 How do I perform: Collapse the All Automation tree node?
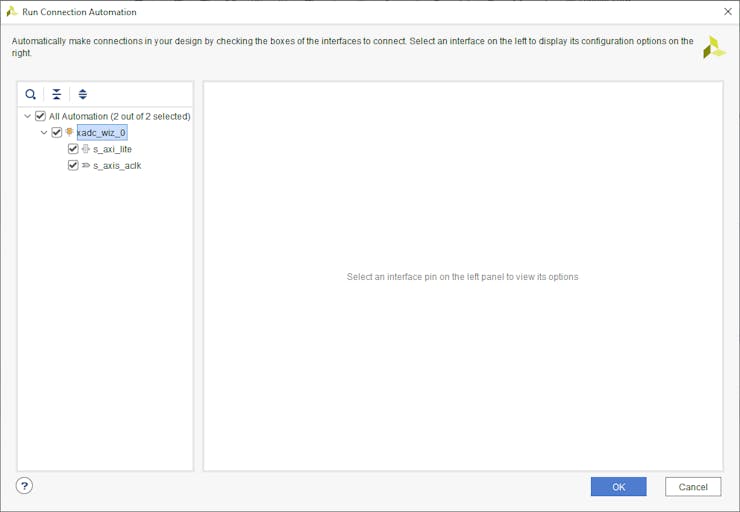tap(27, 116)
